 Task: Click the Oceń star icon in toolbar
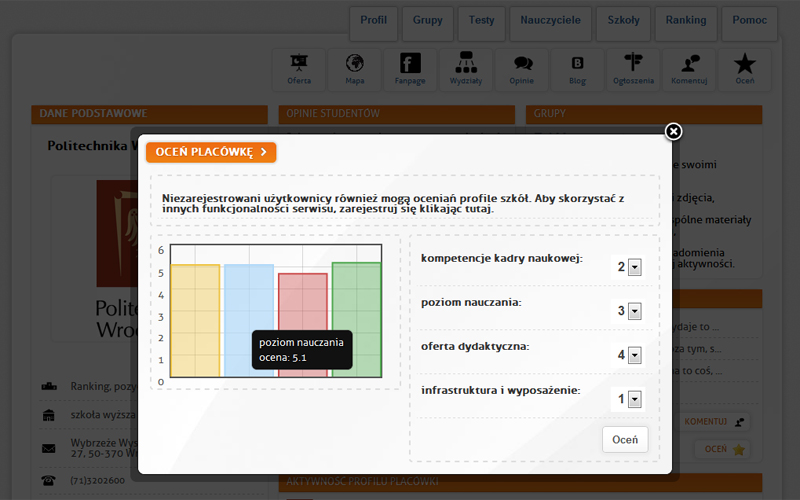tap(744, 69)
